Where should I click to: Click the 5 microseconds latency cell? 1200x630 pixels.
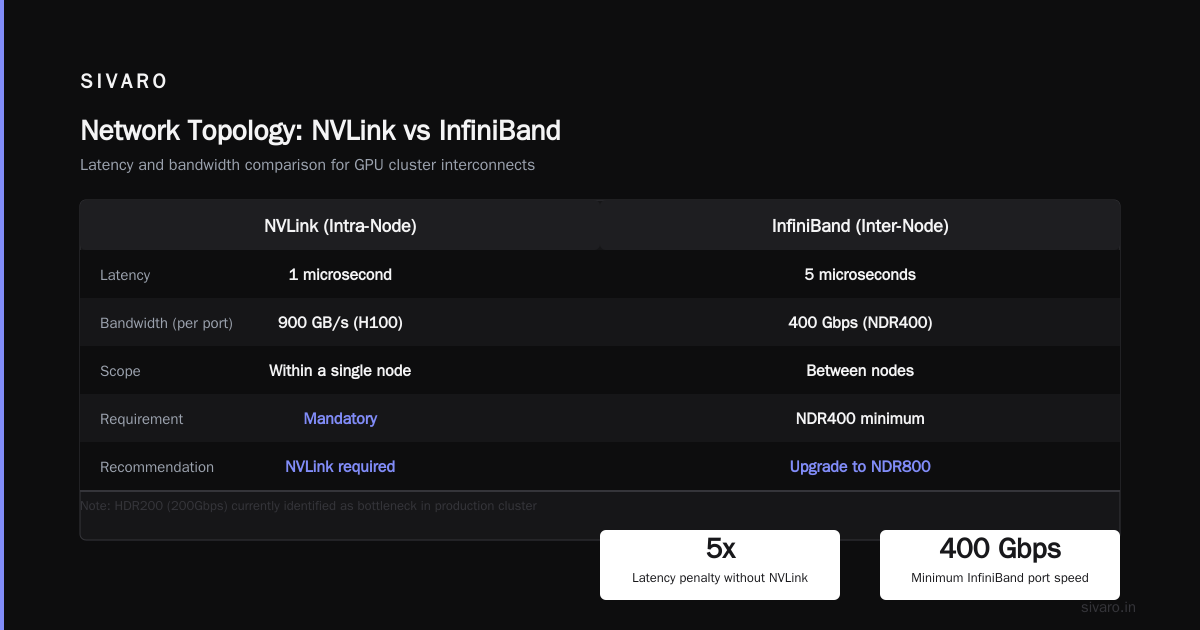coord(860,274)
